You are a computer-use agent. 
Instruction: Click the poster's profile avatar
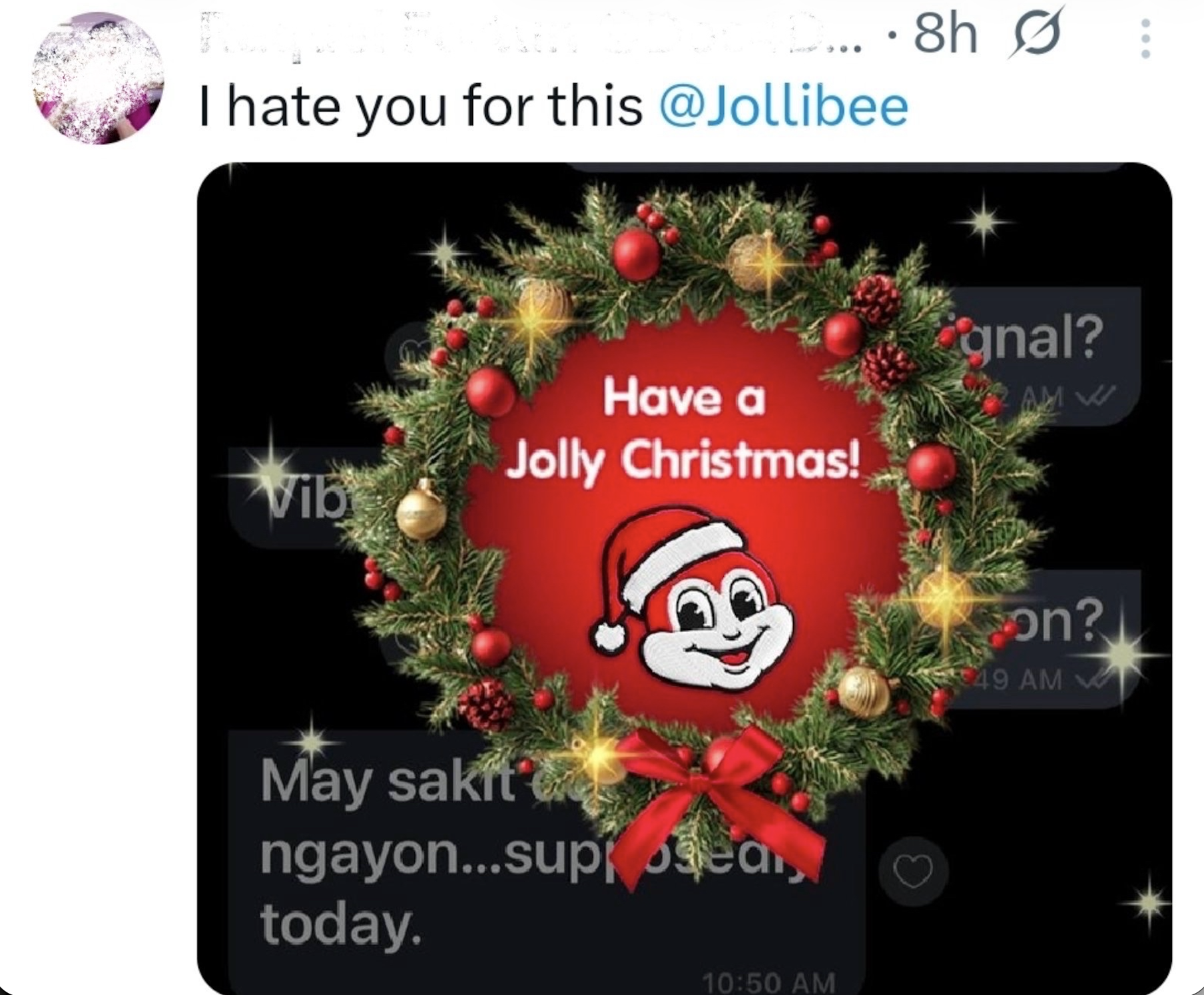[x=99, y=78]
